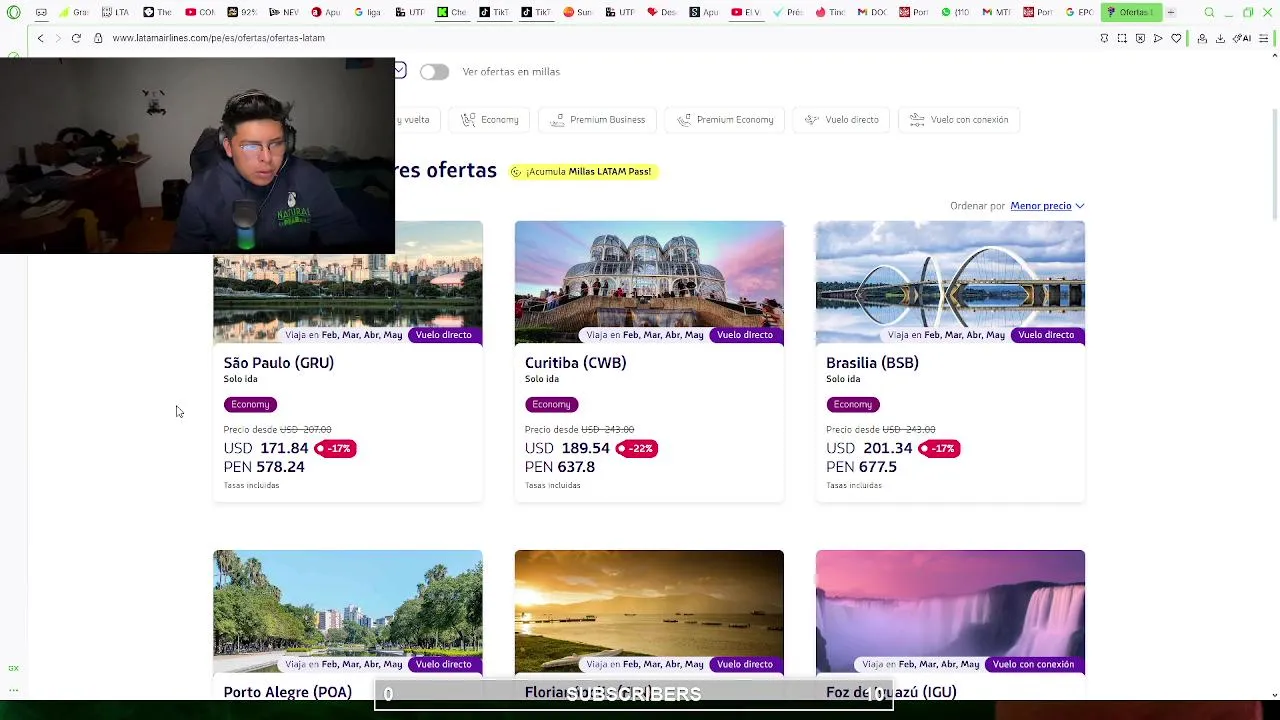This screenshot has height=720, width=1280.
Task: Filter by Vuelo directo flights
Action: [x=841, y=120]
